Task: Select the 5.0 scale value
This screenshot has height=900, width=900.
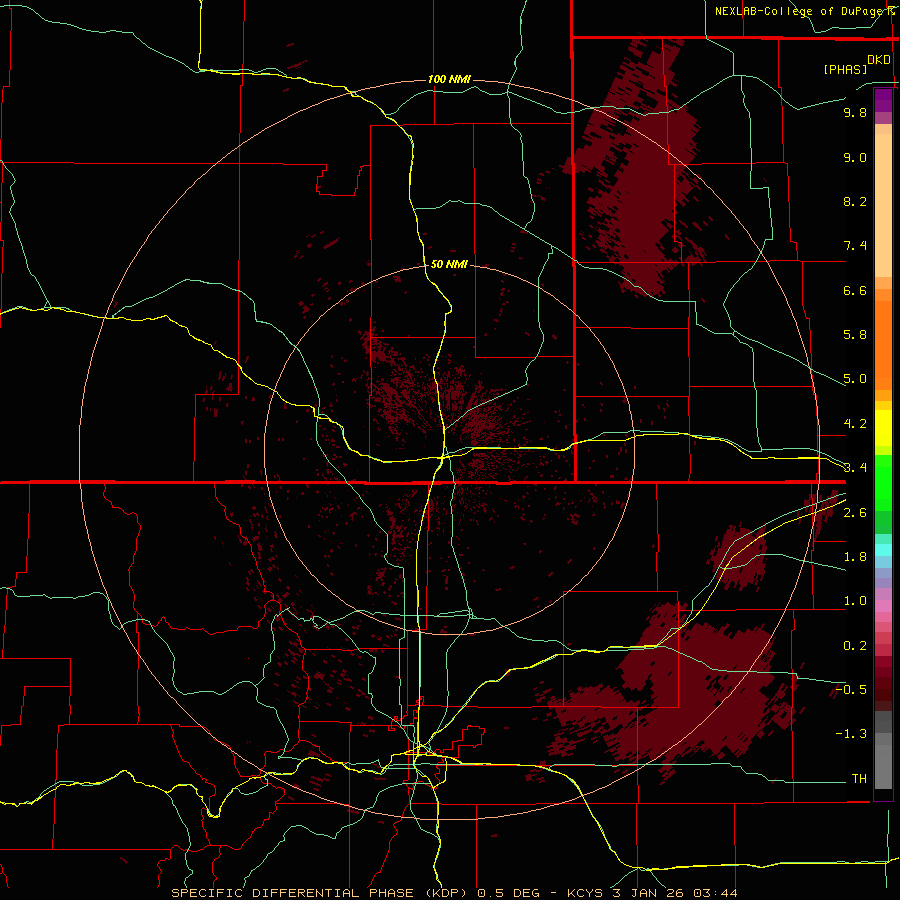Action: 855,379
